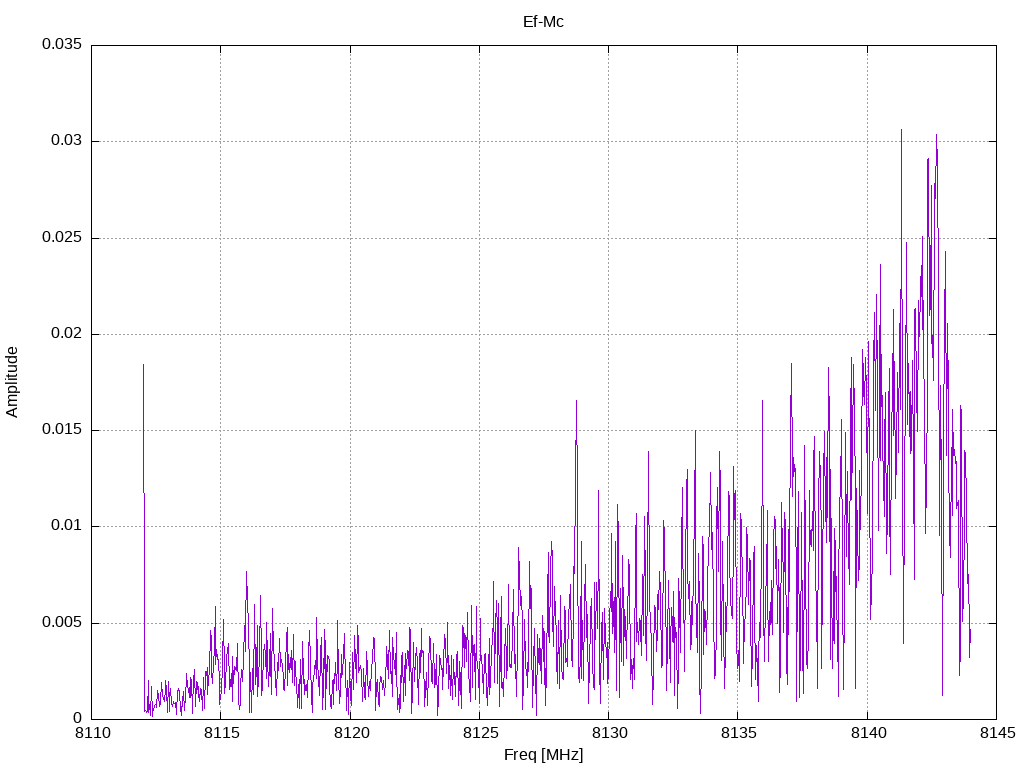1024x768 pixels.
Task: Click the 8125 frequency tick label
Action: point(479,735)
